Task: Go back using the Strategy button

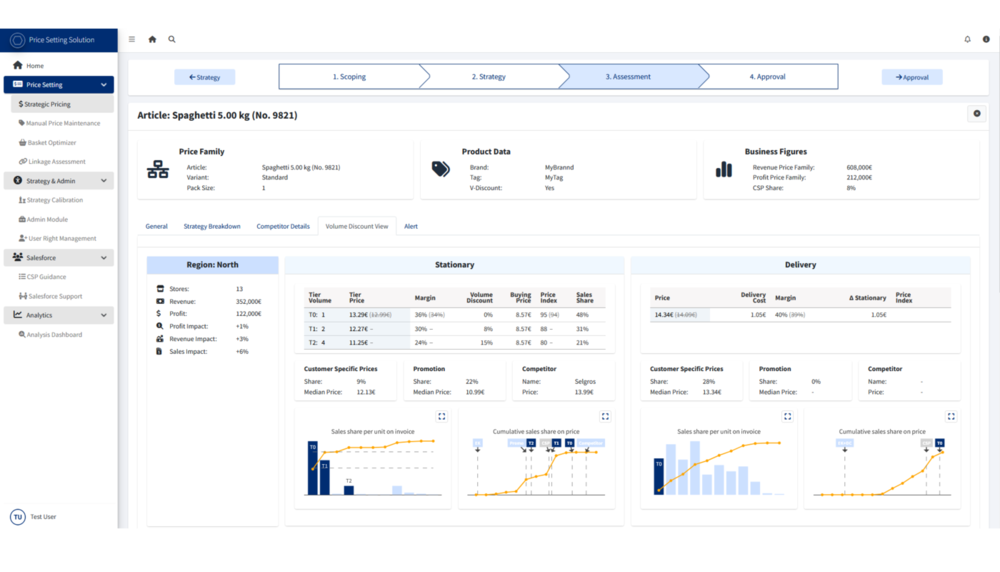Action: (x=205, y=77)
